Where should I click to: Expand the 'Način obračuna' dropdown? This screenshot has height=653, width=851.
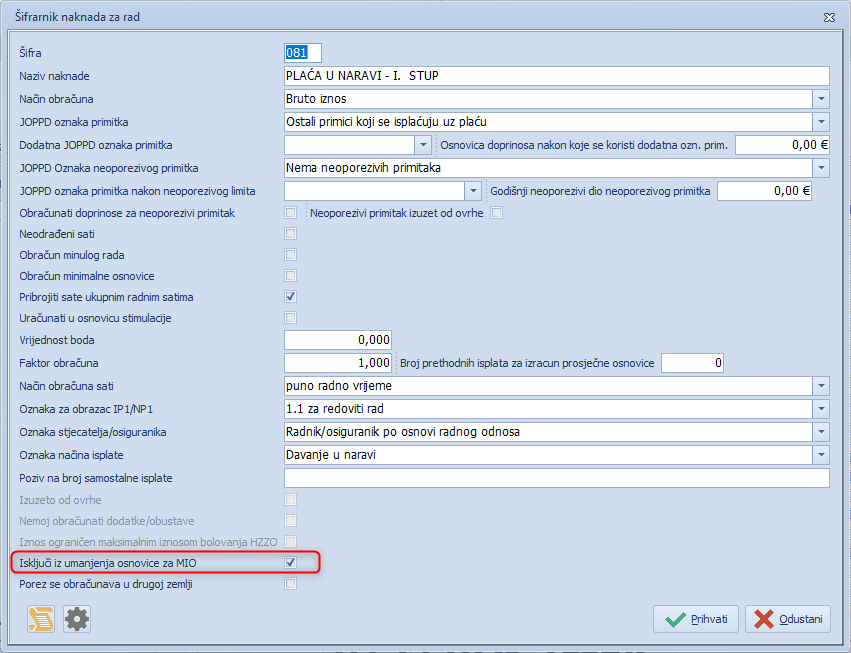[x=820, y=99]
